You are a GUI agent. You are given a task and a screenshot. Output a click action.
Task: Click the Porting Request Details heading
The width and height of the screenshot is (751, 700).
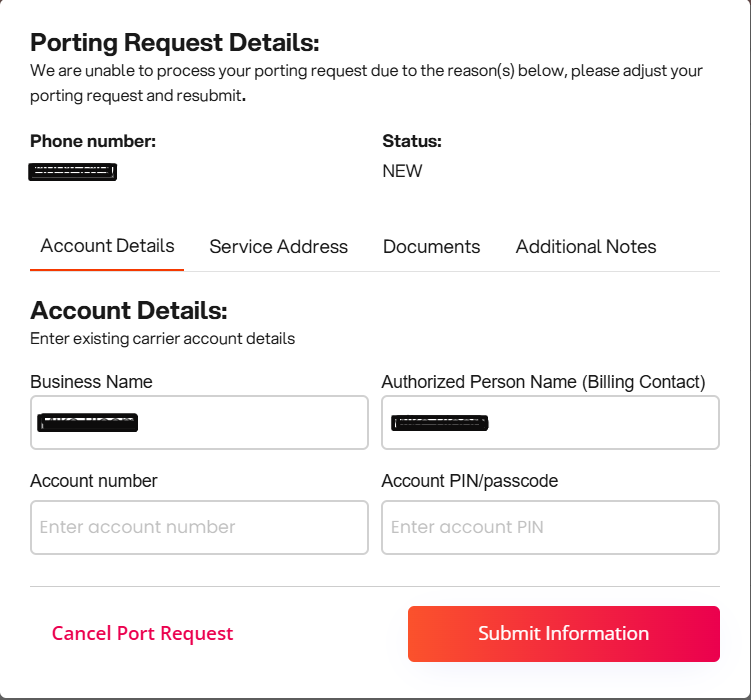pyautogui.click(x=174, y=43)
